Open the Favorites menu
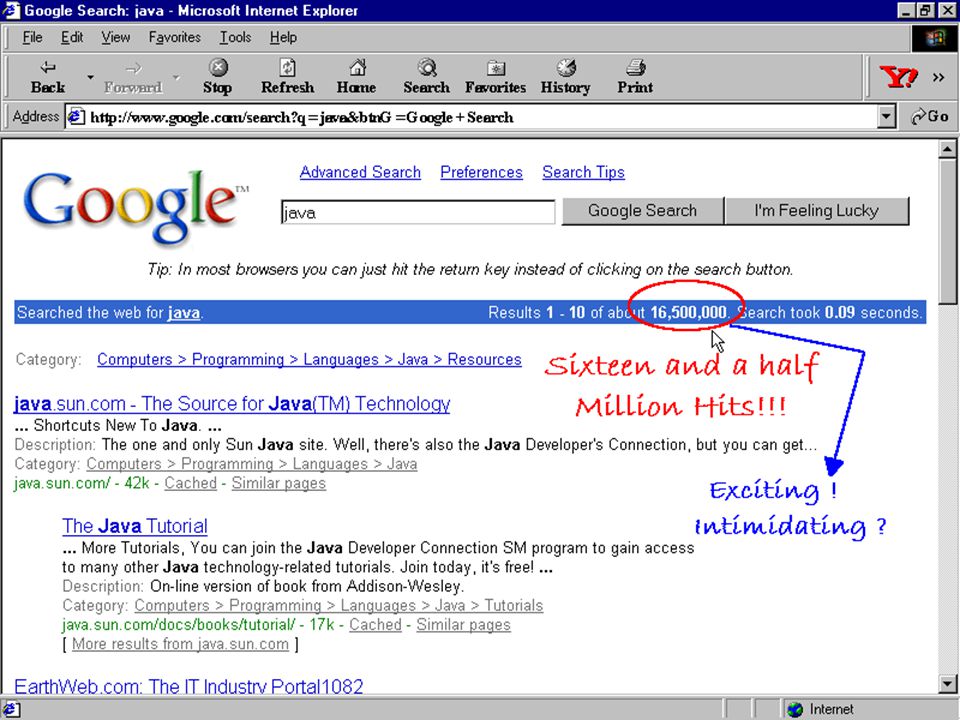The height and width of the screenshot is (720, 960). (x=174, y=37)
